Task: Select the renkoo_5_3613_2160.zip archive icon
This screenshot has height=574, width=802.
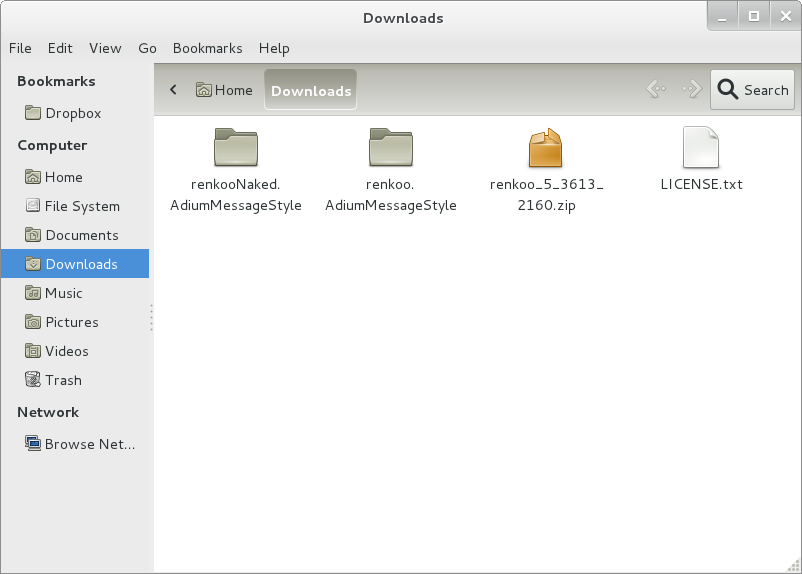Action: pyautogui.click(x=546, y=148)
